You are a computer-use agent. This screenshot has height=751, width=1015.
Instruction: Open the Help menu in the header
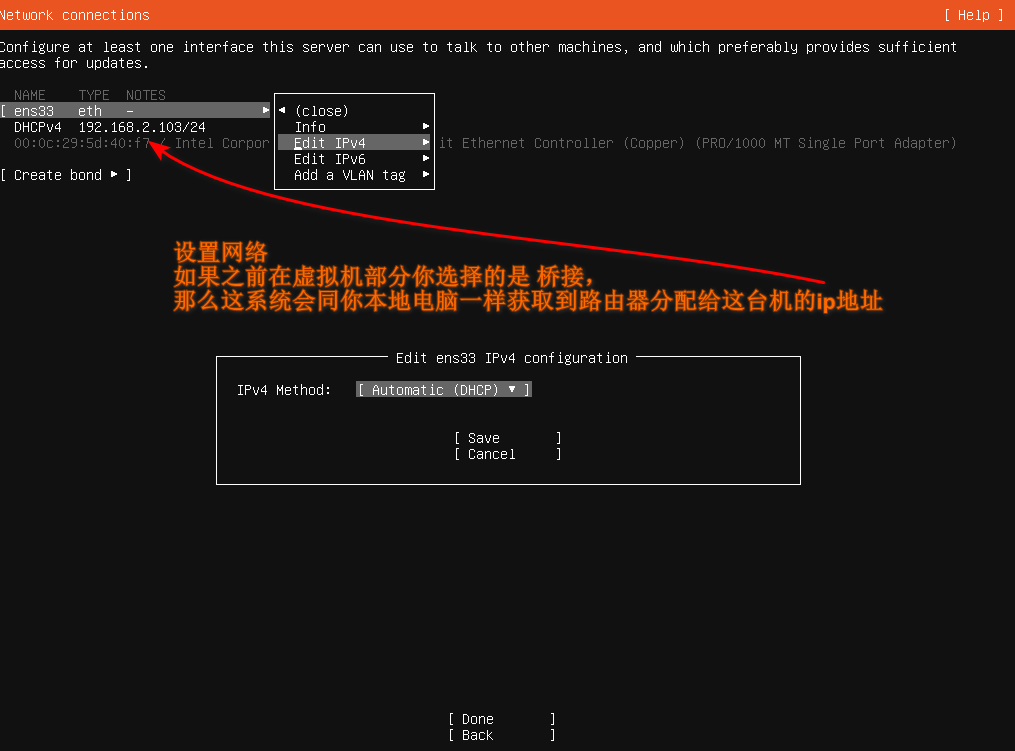coord(972,15)
